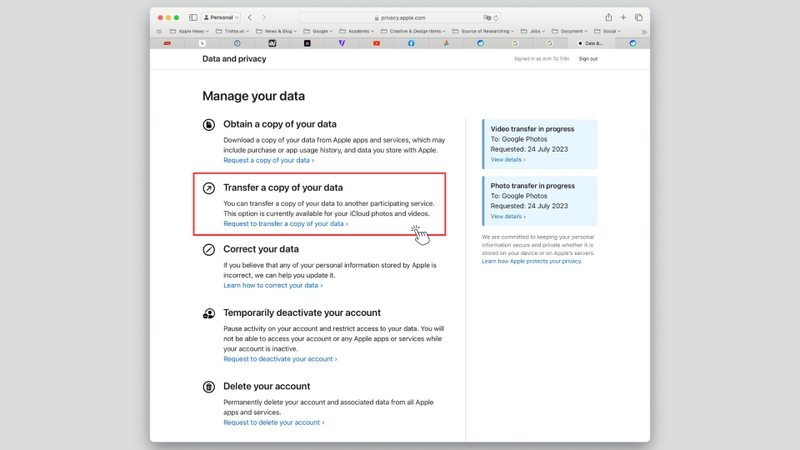Switch to the Facebook tab

[411, 43]
